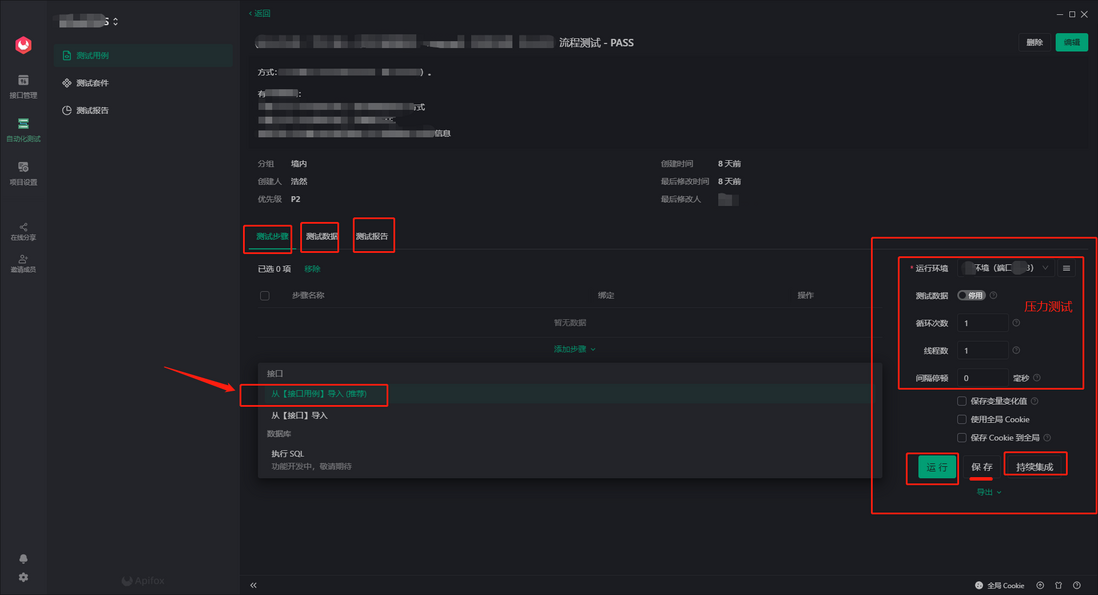Viewport: 1098px width, 595px height.
Task: Click the 邀请成员 icon
Action: pos(23,263)
